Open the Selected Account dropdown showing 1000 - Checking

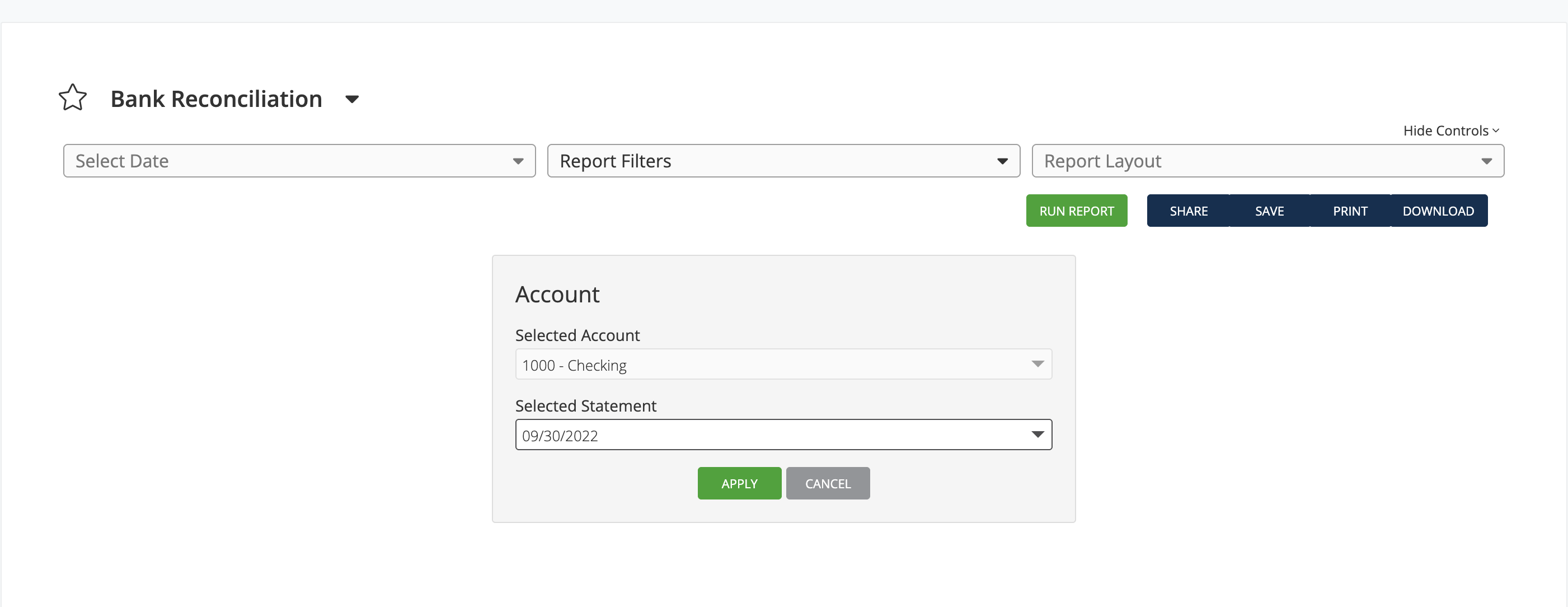click(x=783, y=364)
